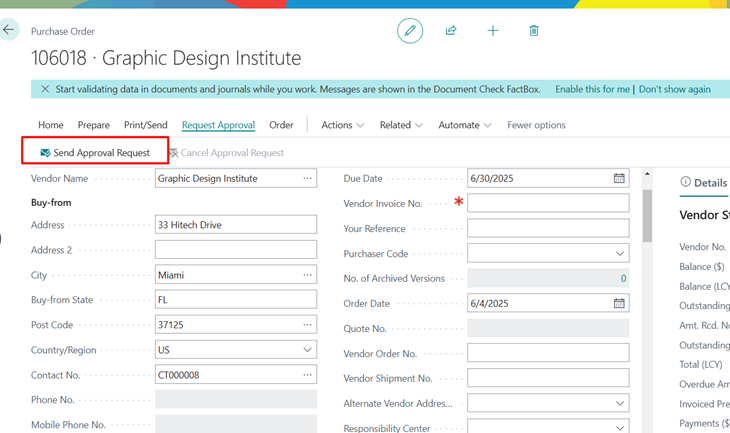This screenshot has height=433, width=730.
Task: Click the Vendor Shipment No. field
Action: (x=548, y=378)
